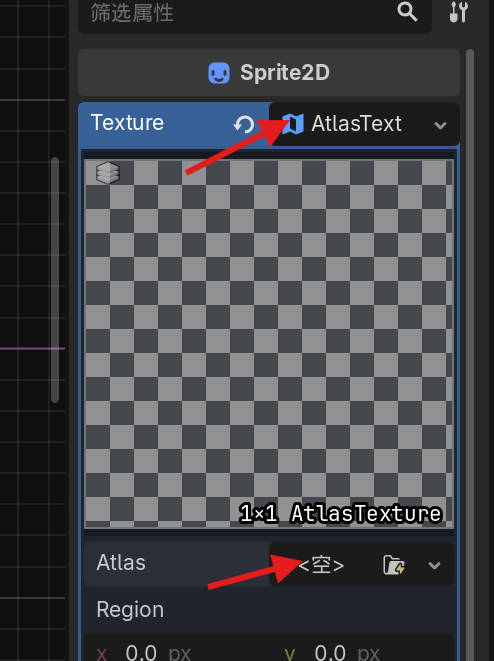This screenshot has height=661, width=494.
Task: Click the Region section label
Action: pos(130,610)
